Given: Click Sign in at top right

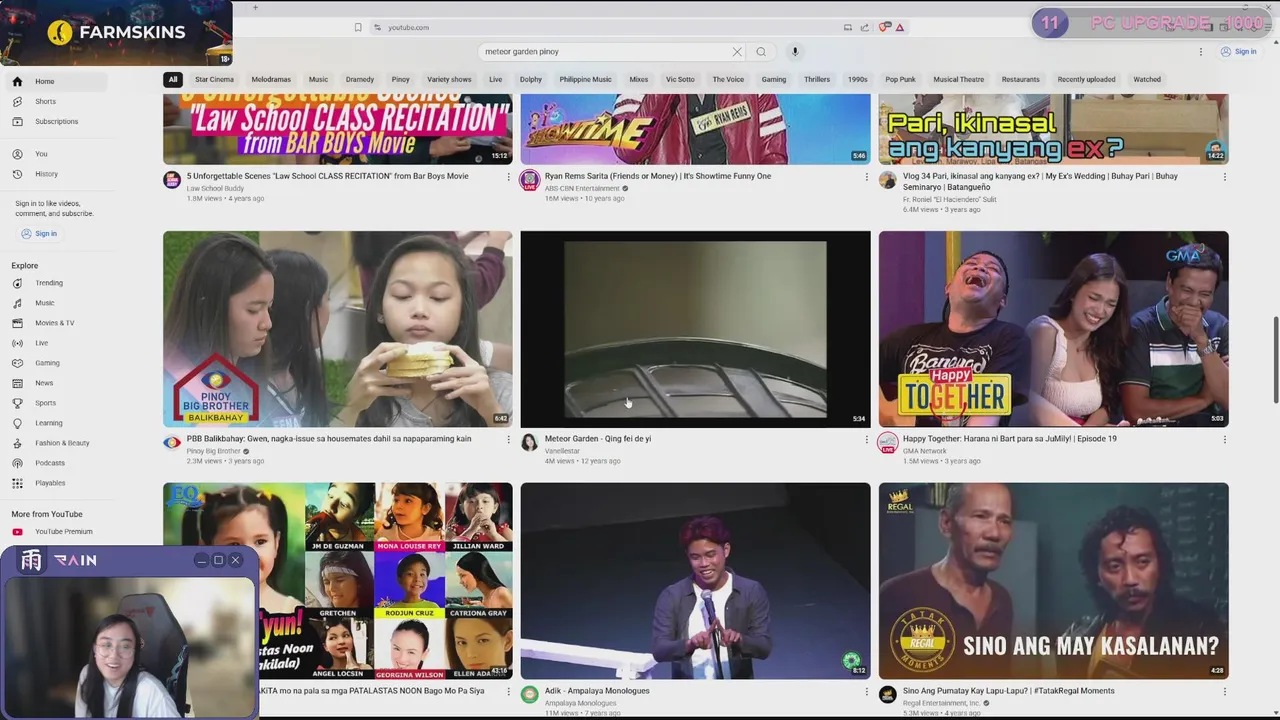Looking at the screenshot, I should [x=1238, y=52].
